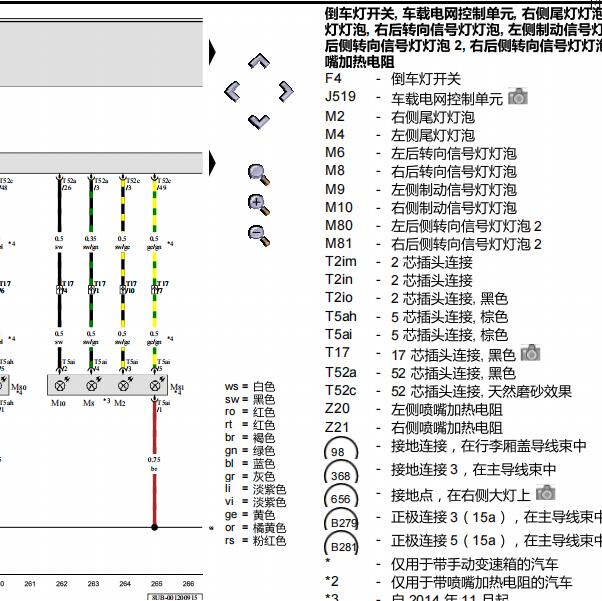Click the black arrow beside the upper gray bar
Viewport: 602px width, 601px height.
[212, 52]
